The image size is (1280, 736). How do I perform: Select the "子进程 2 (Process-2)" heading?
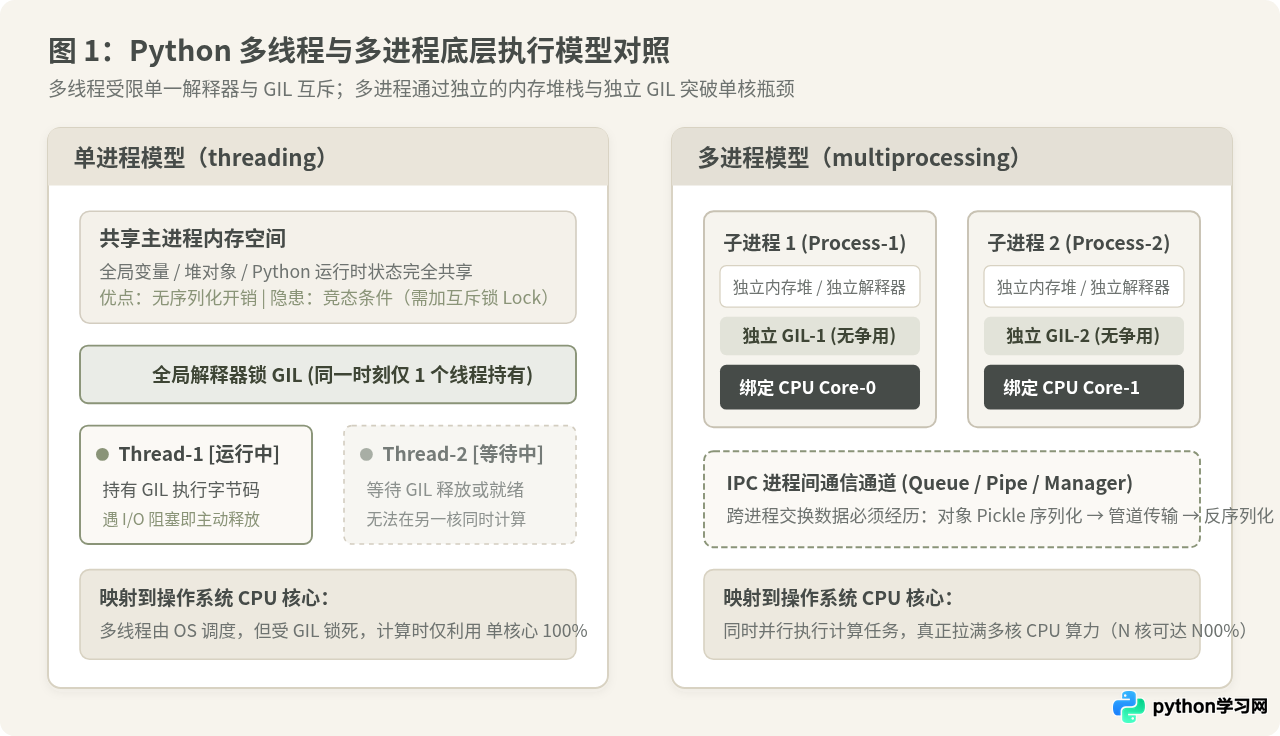point(1078,243)
